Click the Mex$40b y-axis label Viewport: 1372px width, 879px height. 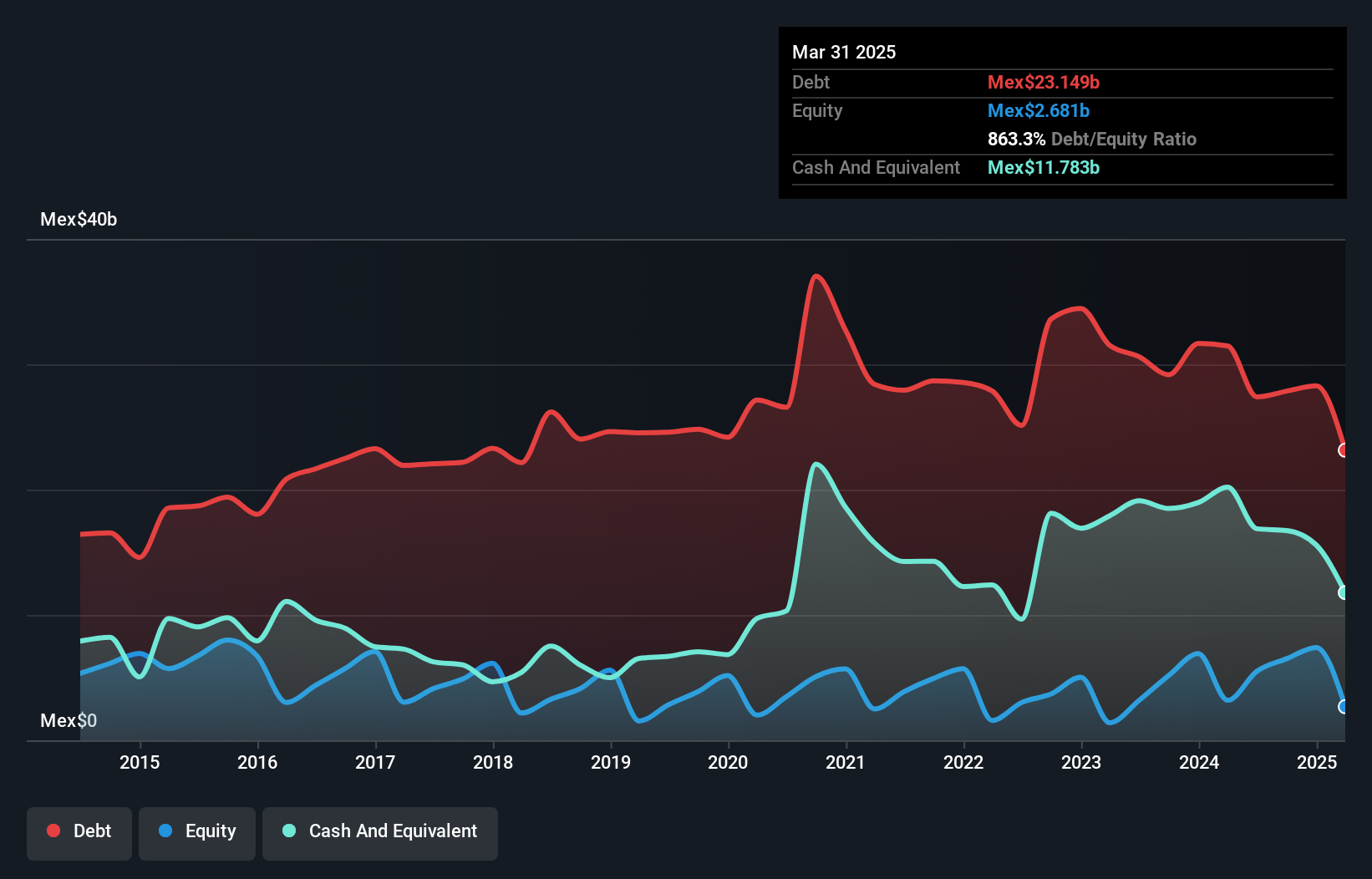click(x=79, y=220)
